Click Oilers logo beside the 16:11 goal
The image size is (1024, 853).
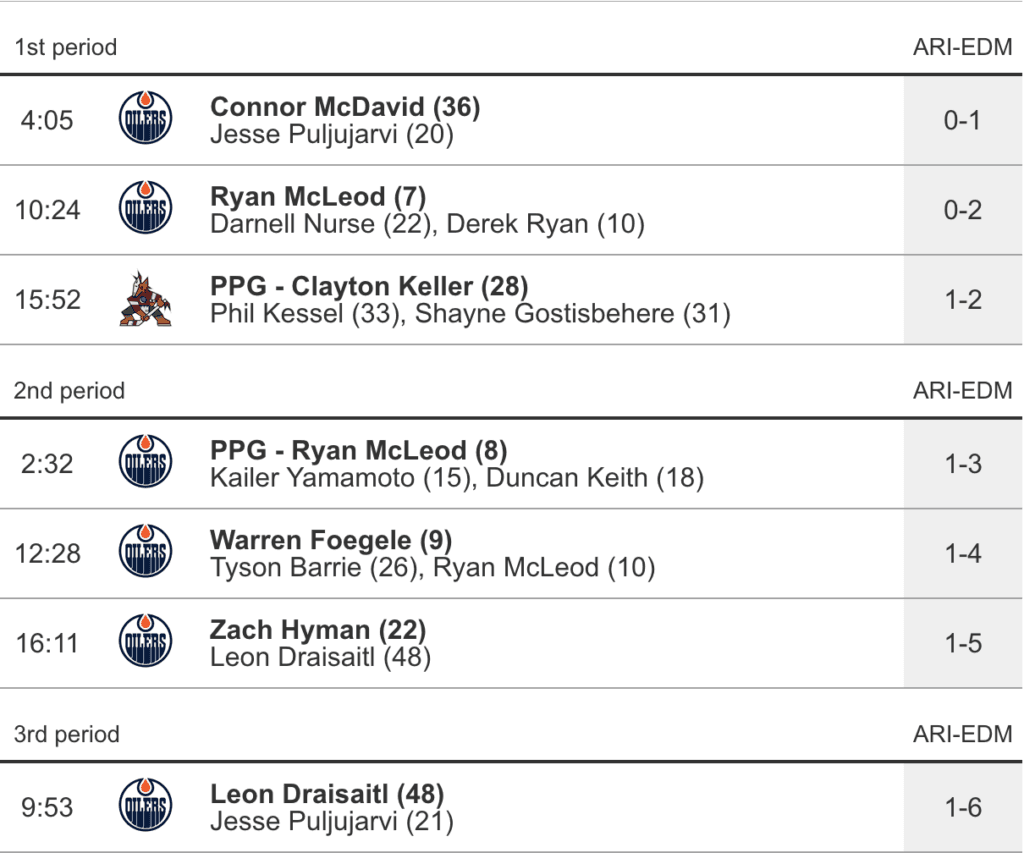pyautogui.click(x=145, y=643)
